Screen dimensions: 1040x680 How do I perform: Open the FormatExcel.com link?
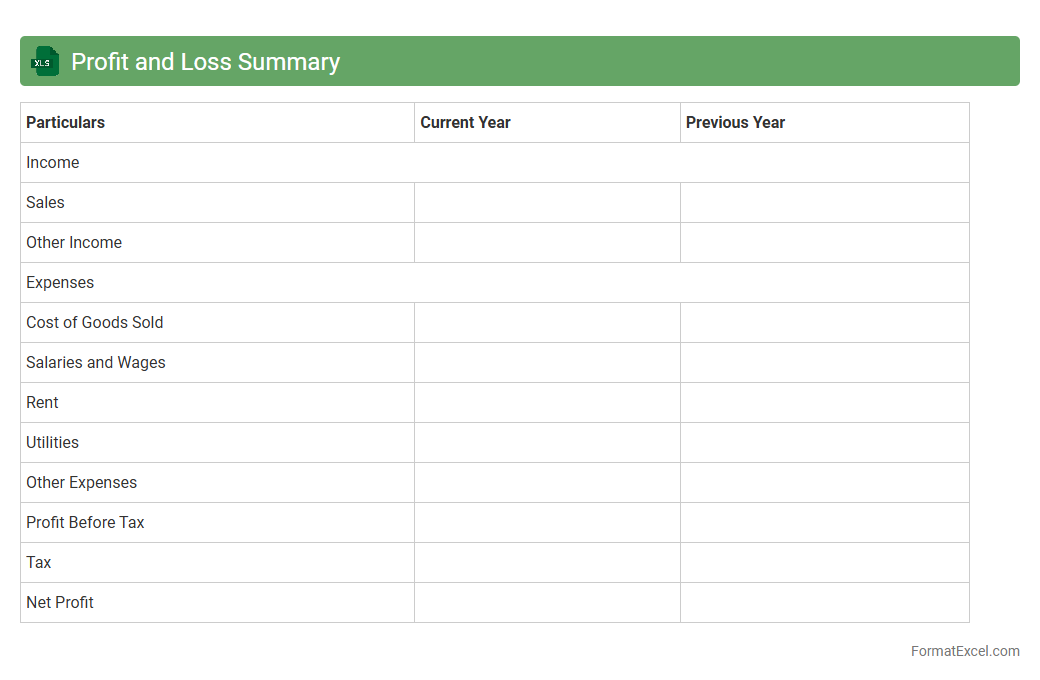coord(964,651)
